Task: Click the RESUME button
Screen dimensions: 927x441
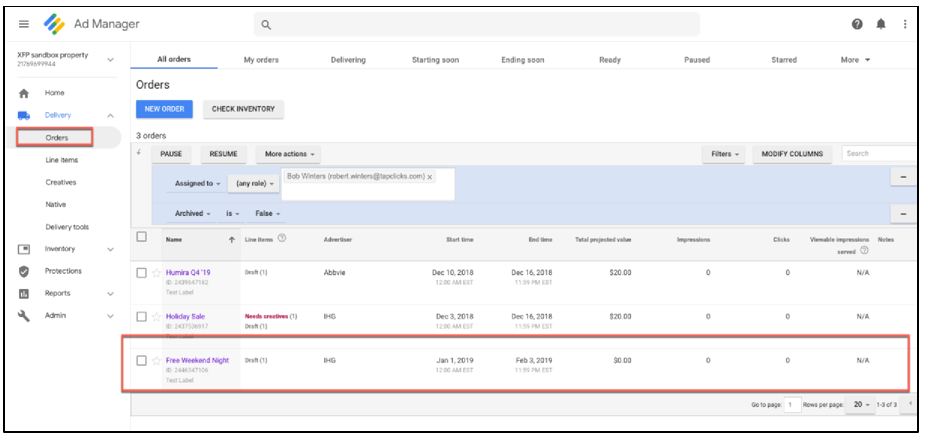Action: pyautogui.click(x=223, y=154)
